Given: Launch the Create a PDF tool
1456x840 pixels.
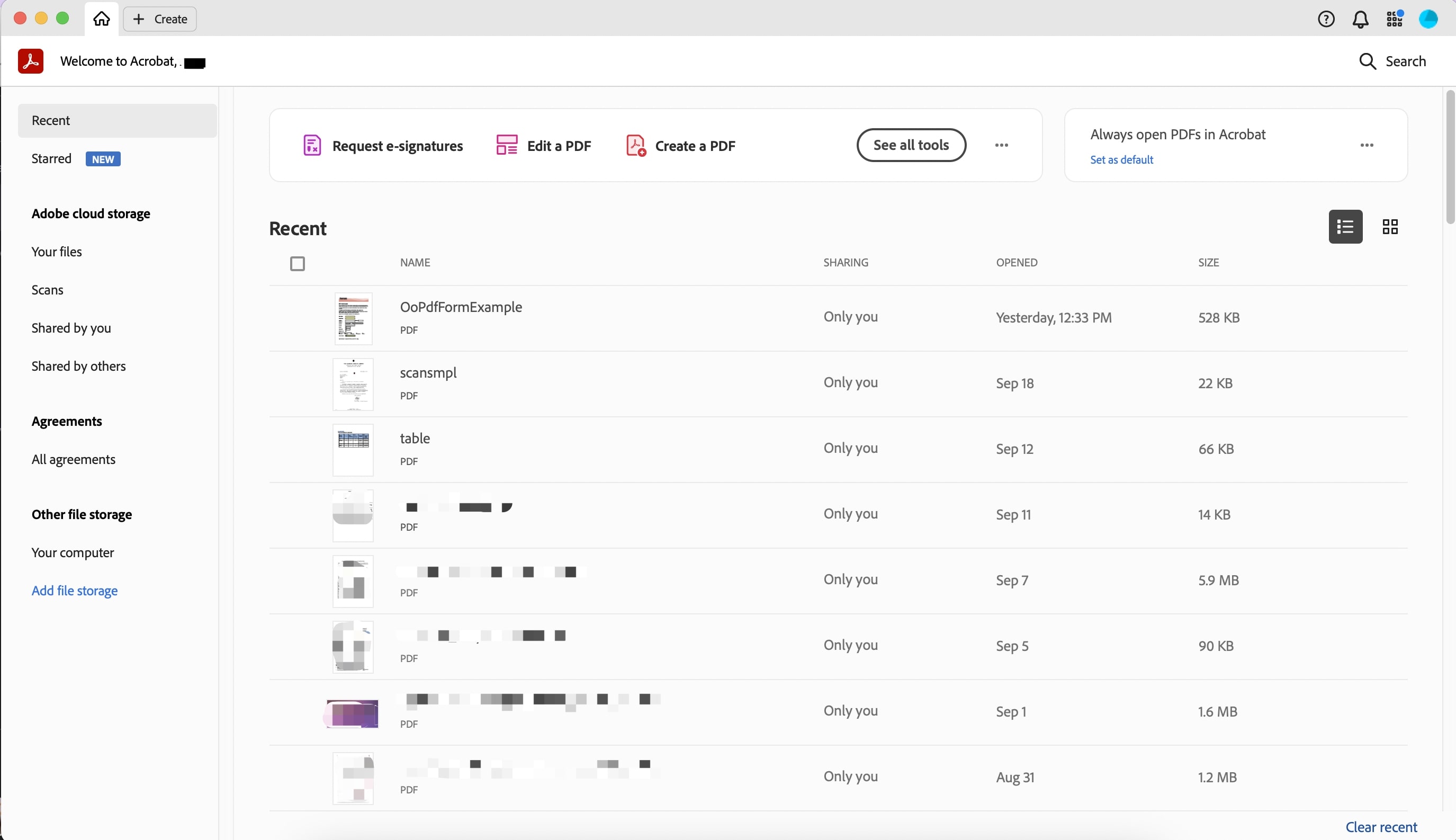Looking at the screenshot, I should (680, 145).
